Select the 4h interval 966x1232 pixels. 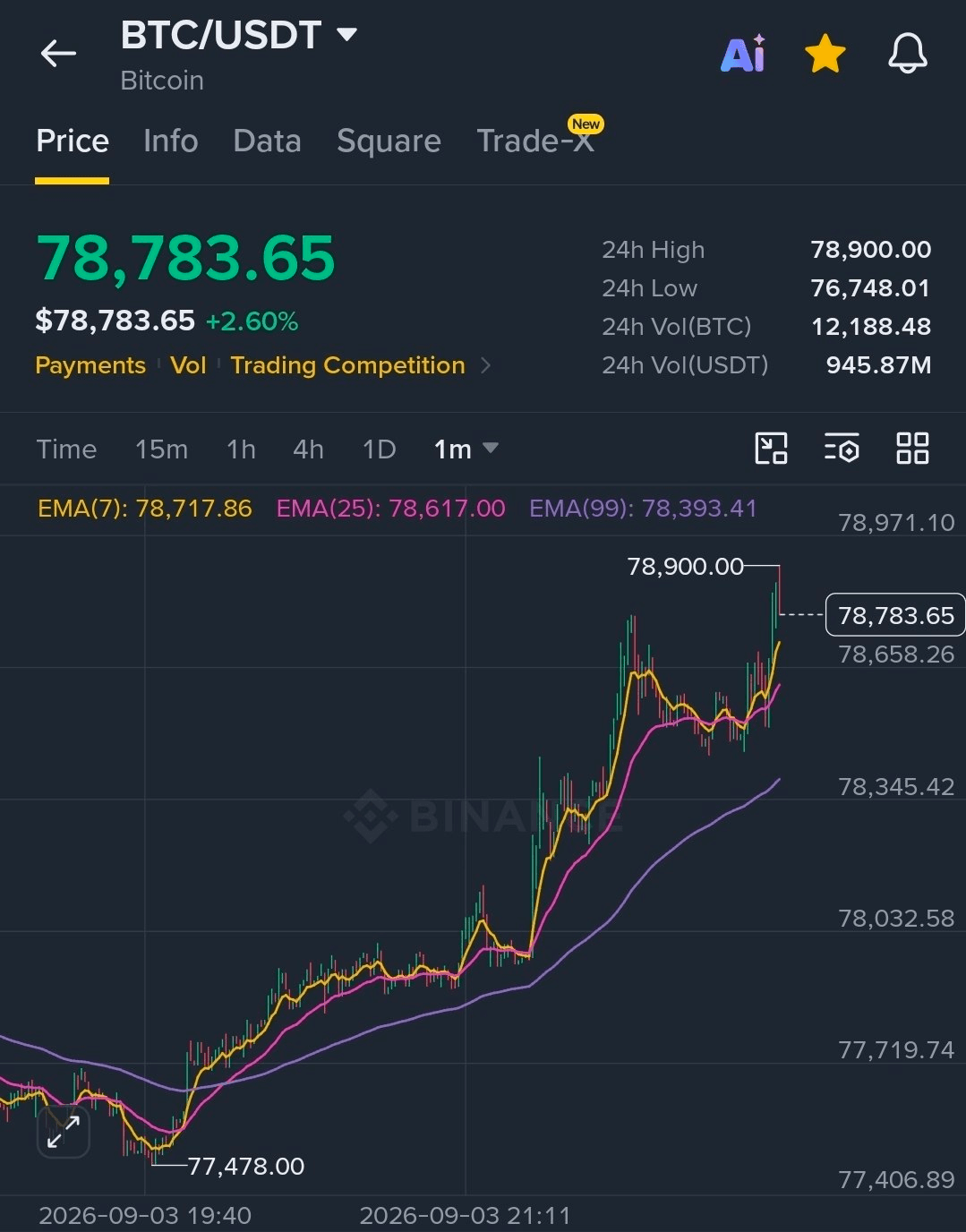pos(308,449)
